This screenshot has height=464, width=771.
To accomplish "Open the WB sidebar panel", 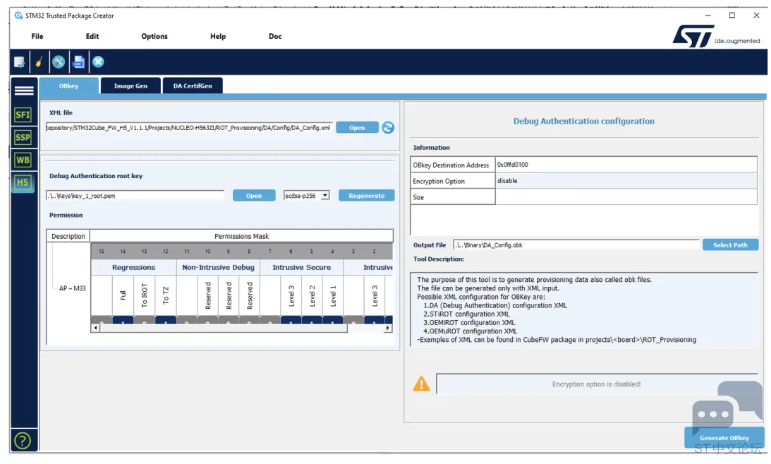I will point(23,160).
